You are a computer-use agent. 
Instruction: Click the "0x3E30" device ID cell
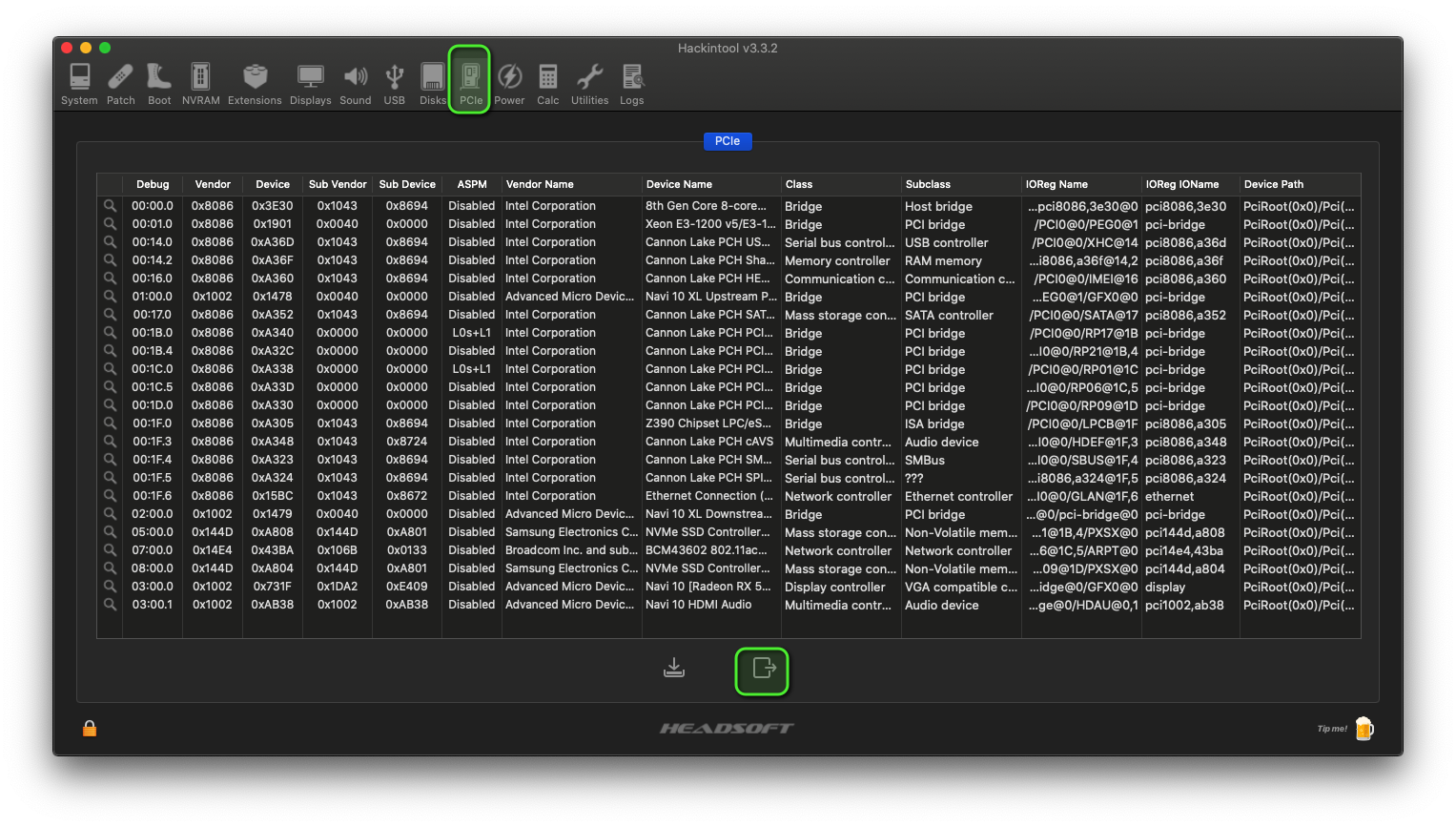tap(273, 206)
